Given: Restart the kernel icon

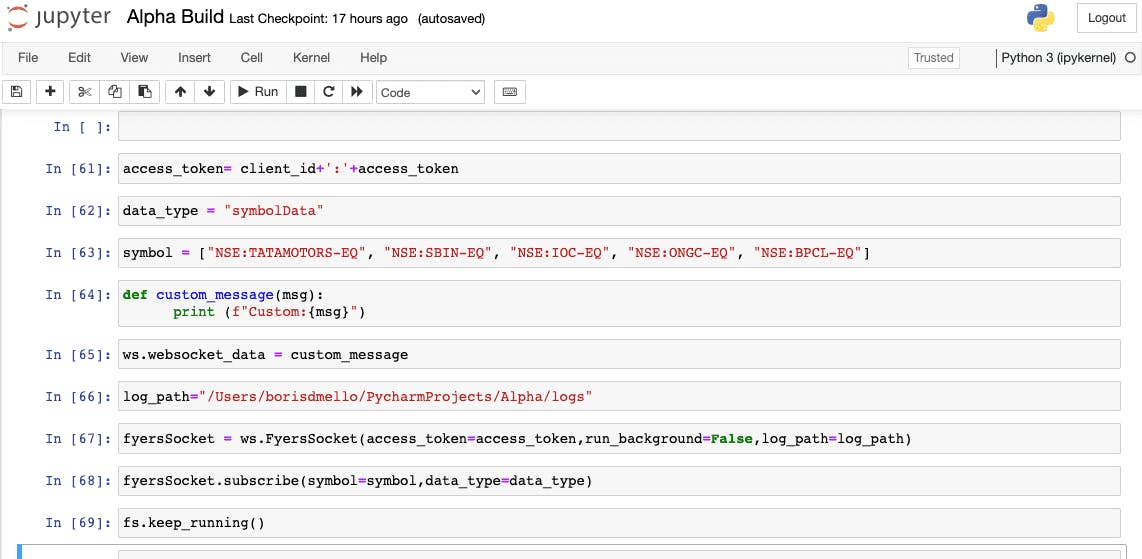Looking at the screenshot, I should (327, 92).
